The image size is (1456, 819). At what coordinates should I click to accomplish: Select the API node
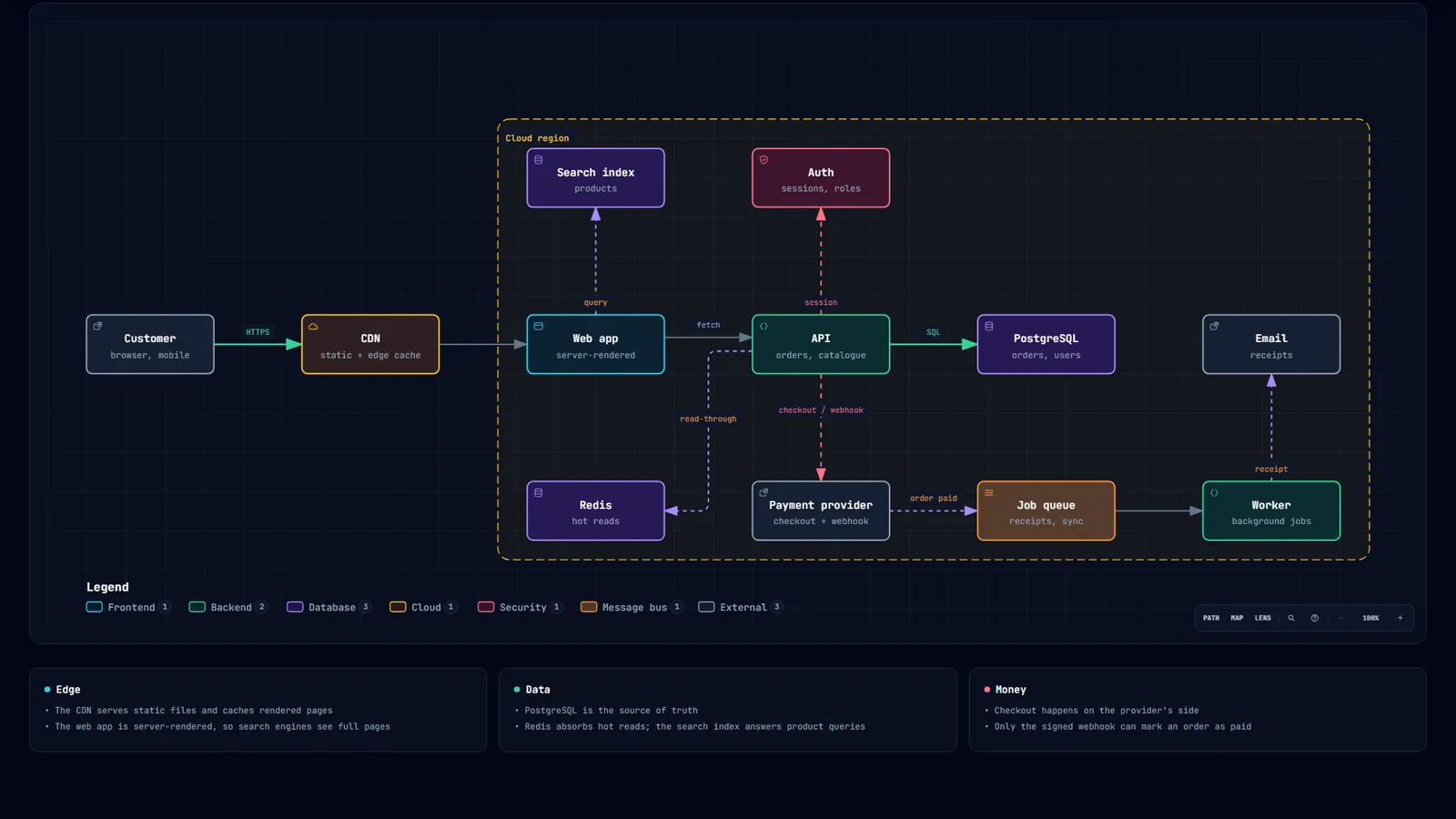821,344
